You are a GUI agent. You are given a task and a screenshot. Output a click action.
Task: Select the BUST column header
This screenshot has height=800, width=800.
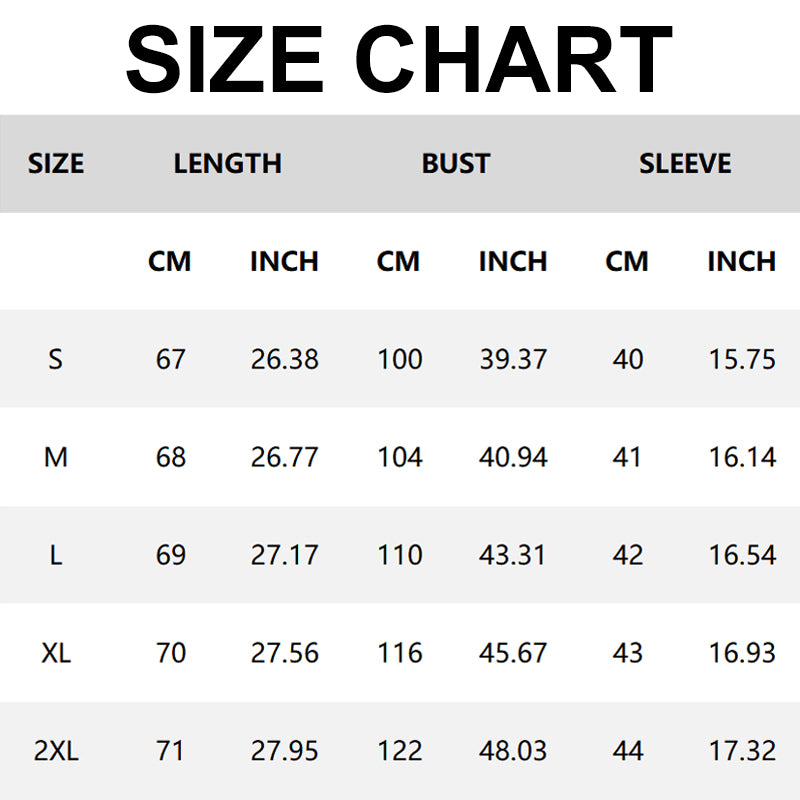456,163
